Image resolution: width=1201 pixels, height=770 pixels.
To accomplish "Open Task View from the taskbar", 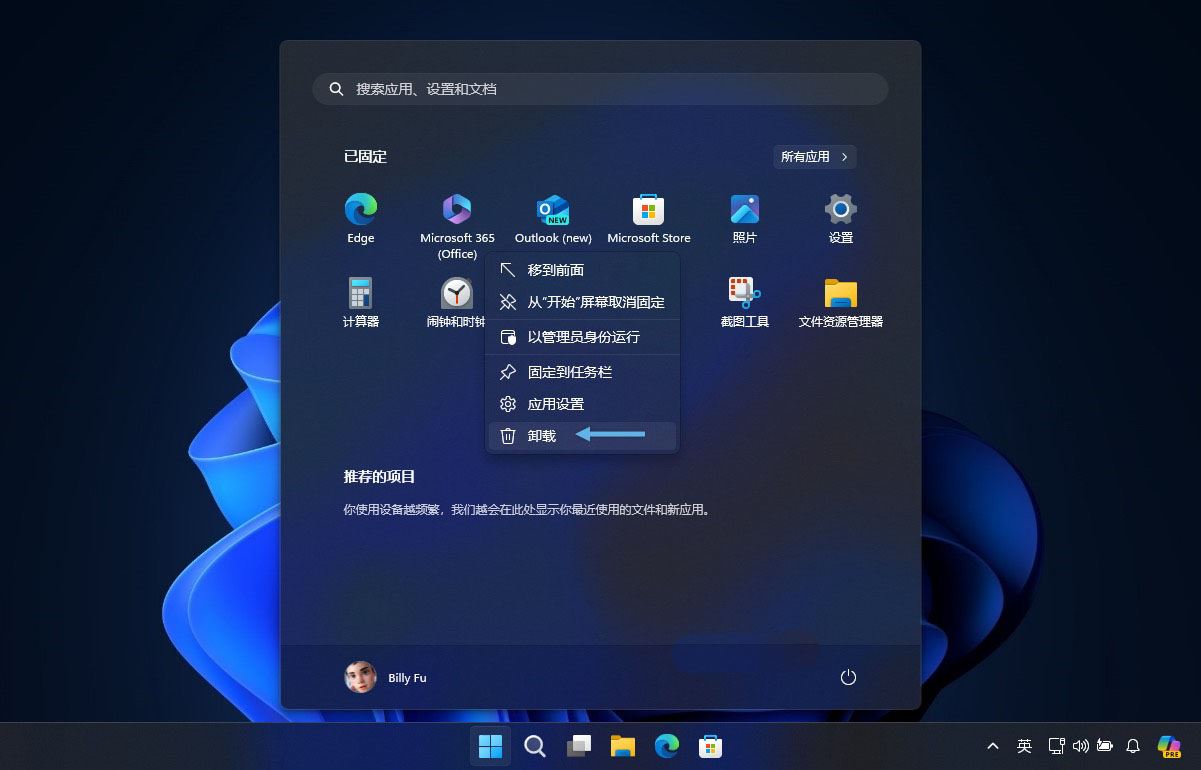I will coord(579,746).
